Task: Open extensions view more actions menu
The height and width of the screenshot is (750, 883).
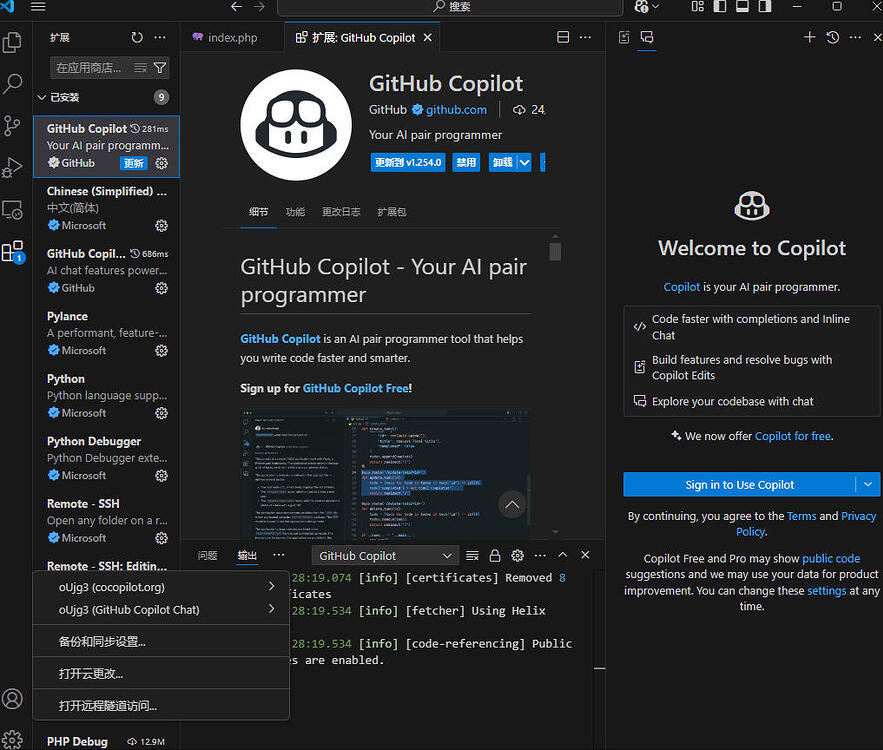Action: tap(160, 37)
